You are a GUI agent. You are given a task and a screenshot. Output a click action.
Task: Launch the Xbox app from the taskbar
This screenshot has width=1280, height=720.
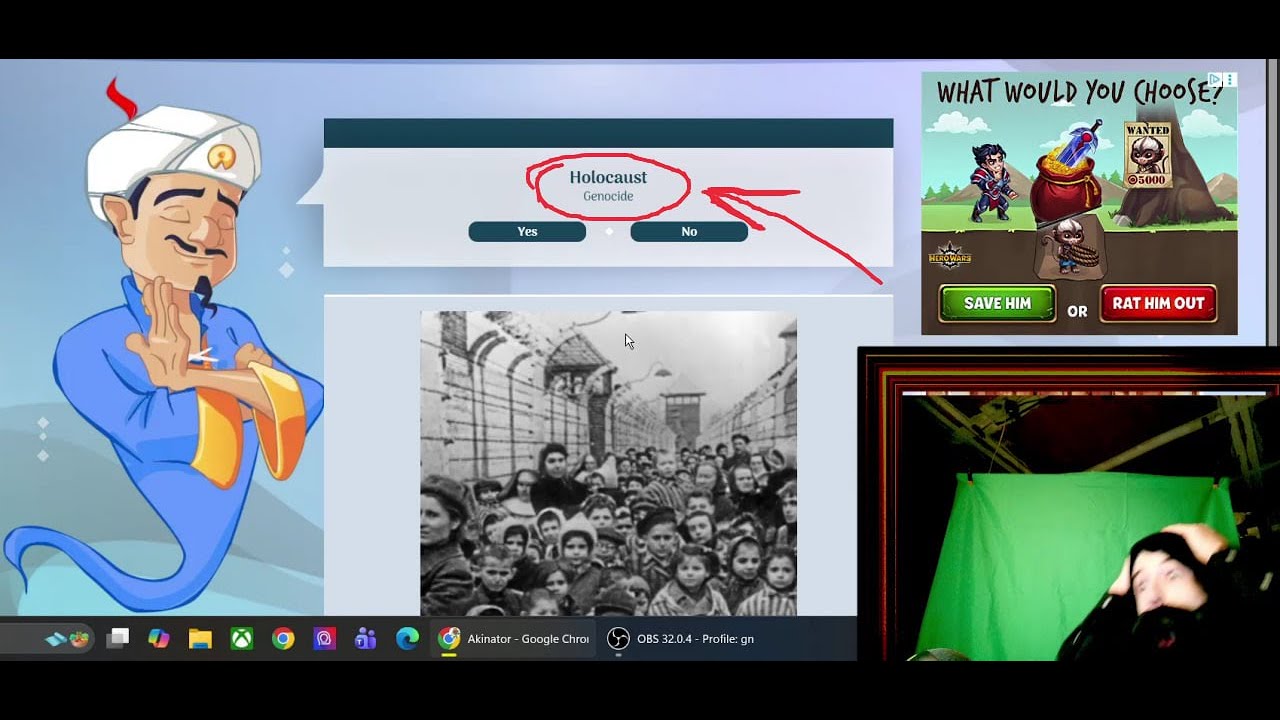(242, 638)
